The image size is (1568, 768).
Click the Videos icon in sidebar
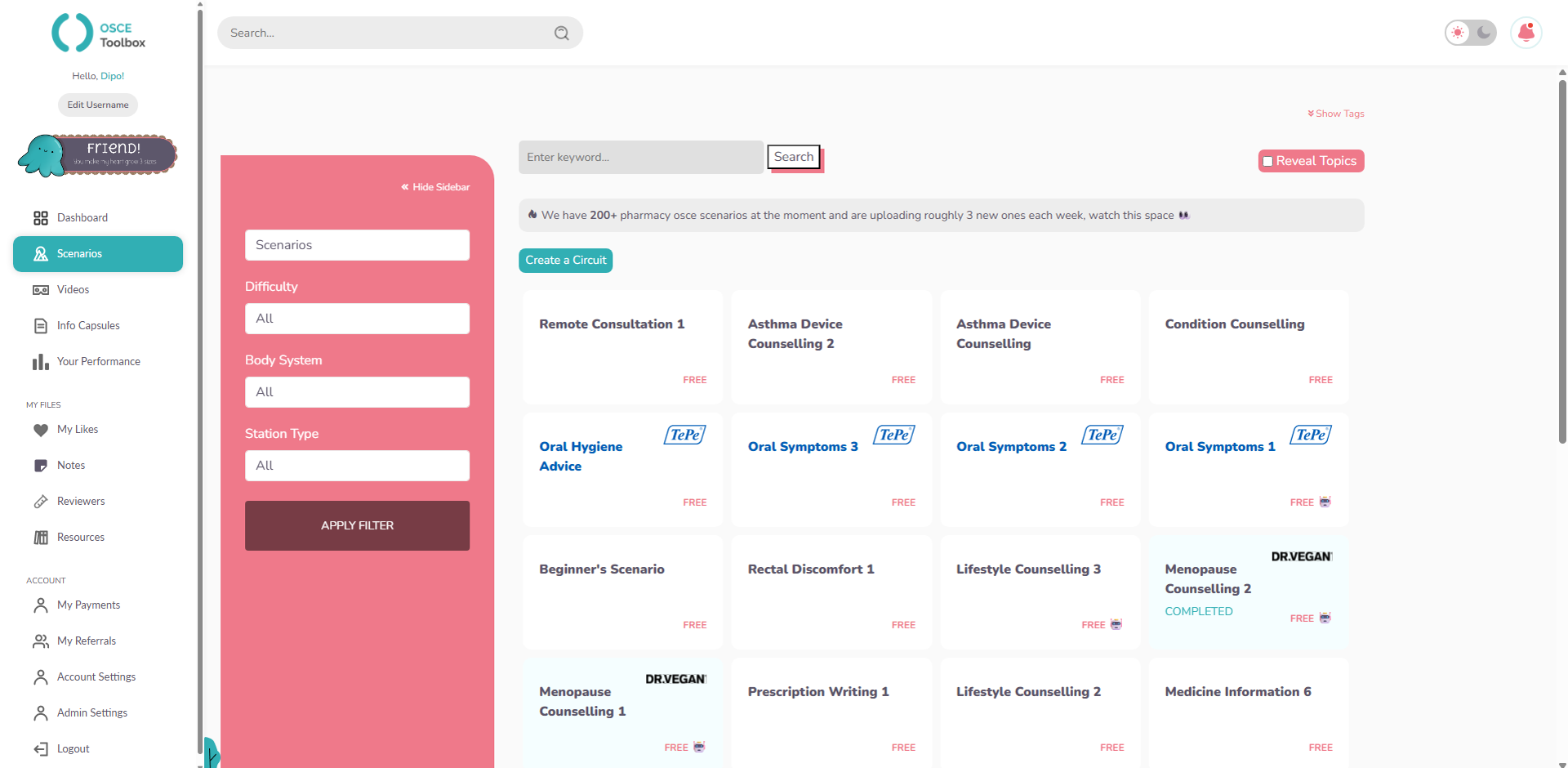(x=40, y=290)
